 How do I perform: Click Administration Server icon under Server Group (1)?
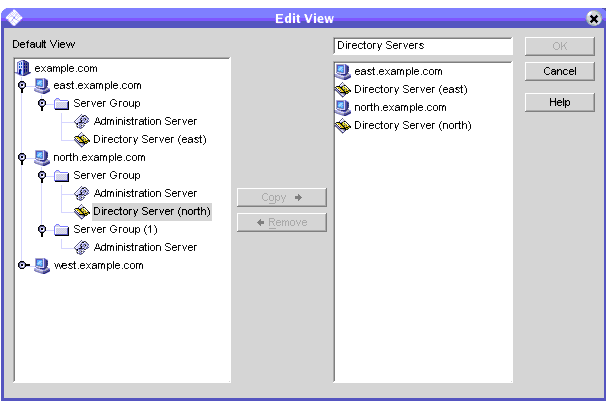[82, 247]
